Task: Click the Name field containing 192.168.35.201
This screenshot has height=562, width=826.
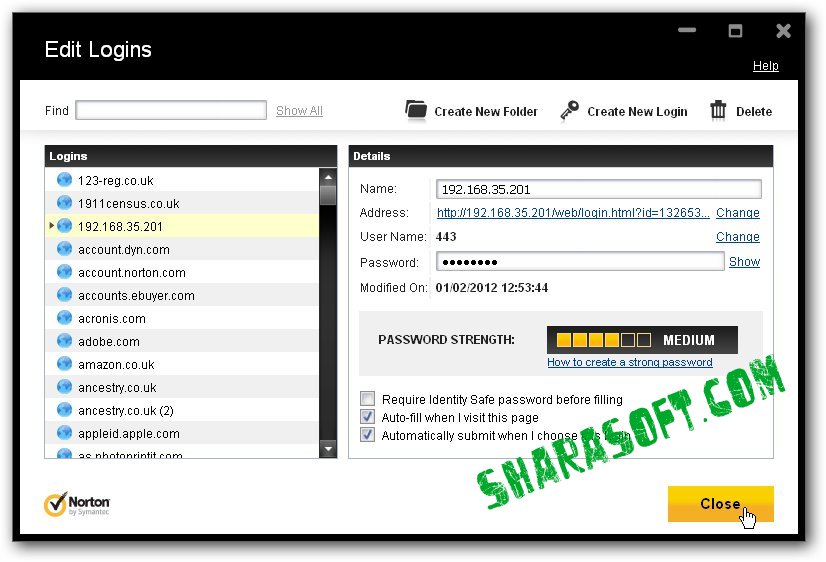Action: [598, 189]
